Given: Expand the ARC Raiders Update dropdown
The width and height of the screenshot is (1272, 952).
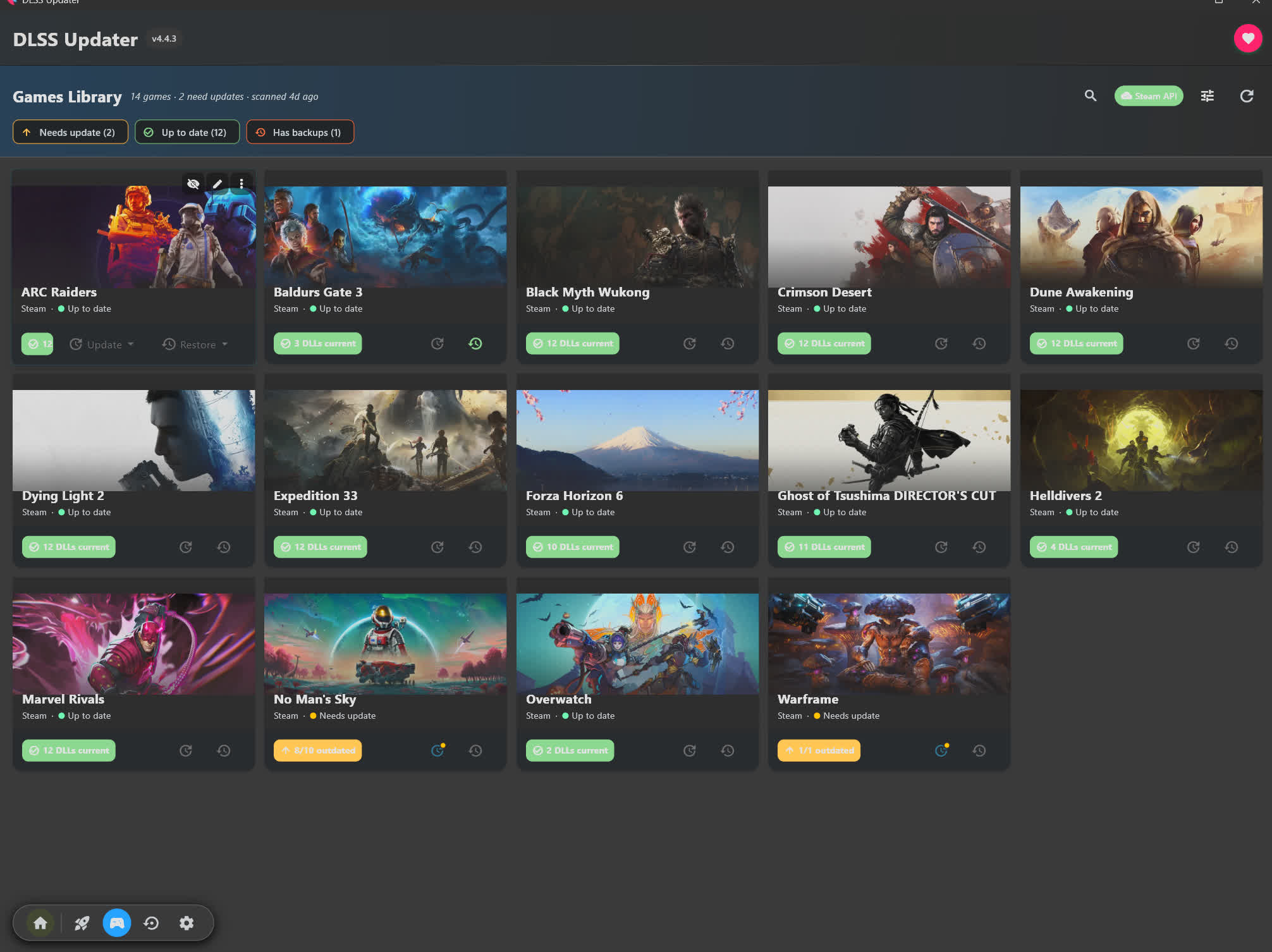Looking at the screenshot, I should [102, 345].
